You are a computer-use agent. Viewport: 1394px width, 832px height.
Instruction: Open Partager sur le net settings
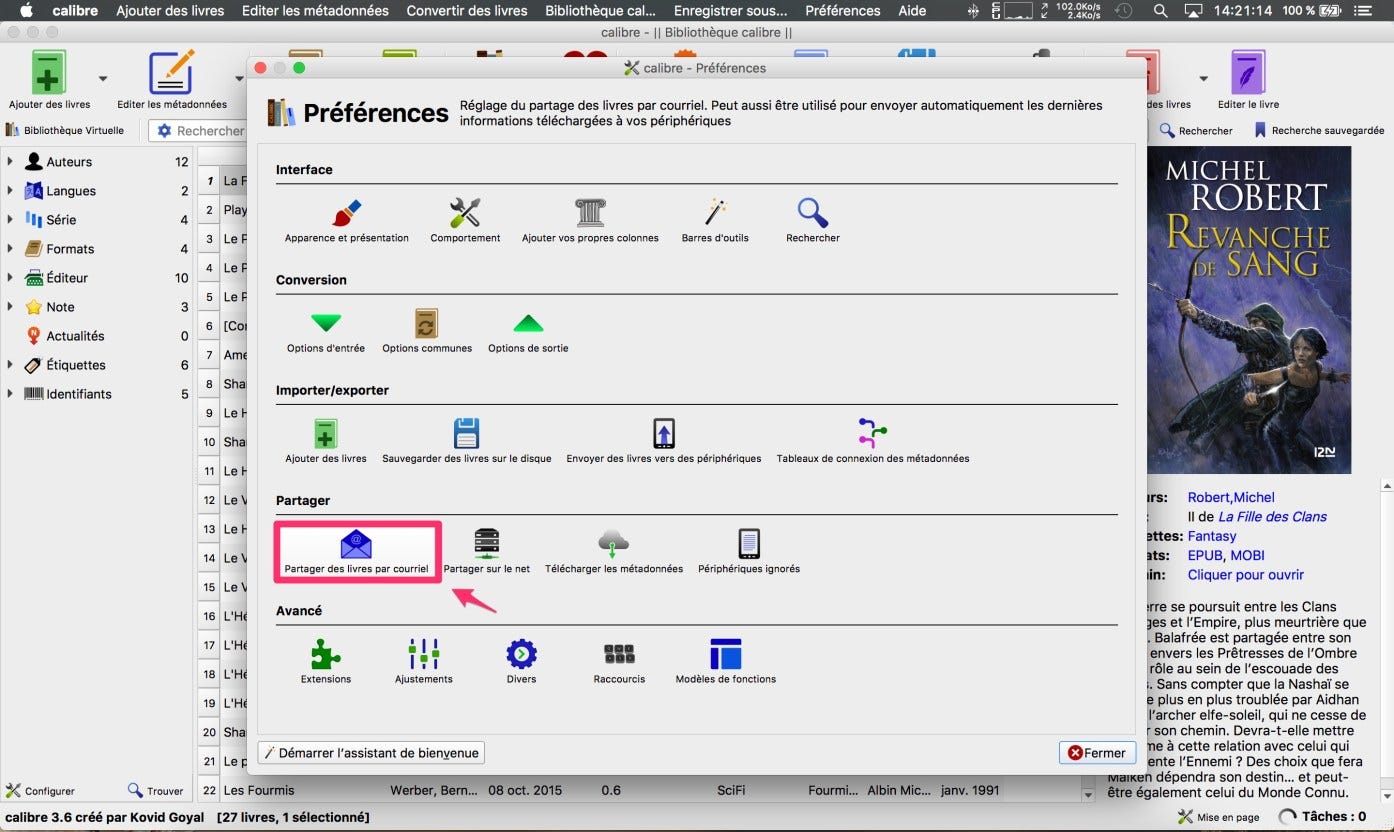click(x=487, y=551)
